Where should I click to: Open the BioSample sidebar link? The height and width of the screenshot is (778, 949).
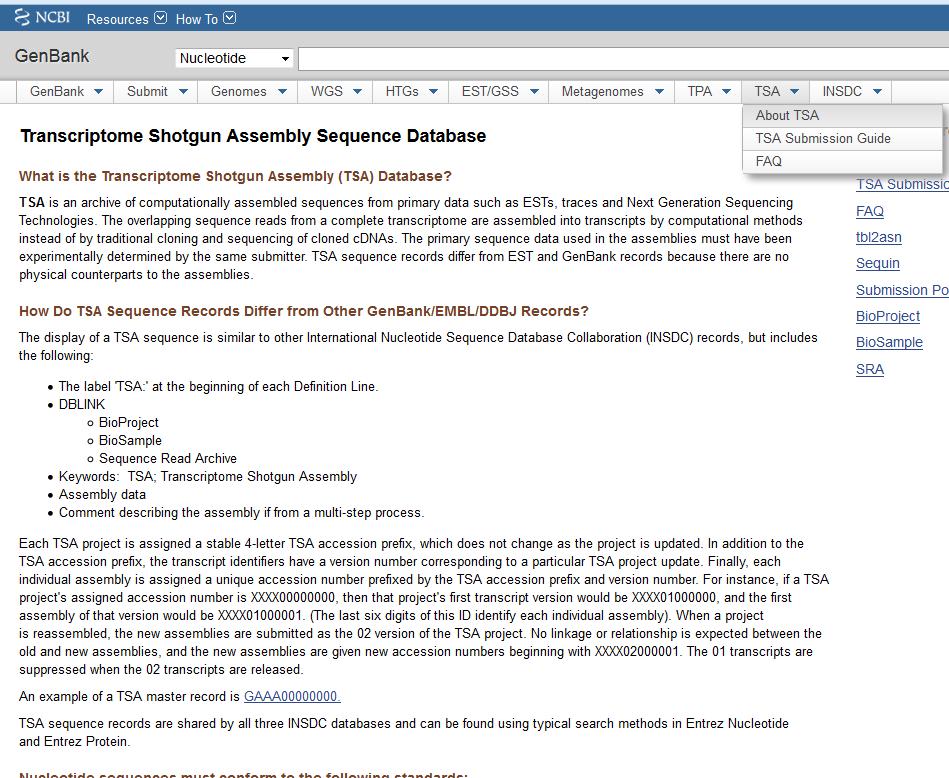click(889, 342)
